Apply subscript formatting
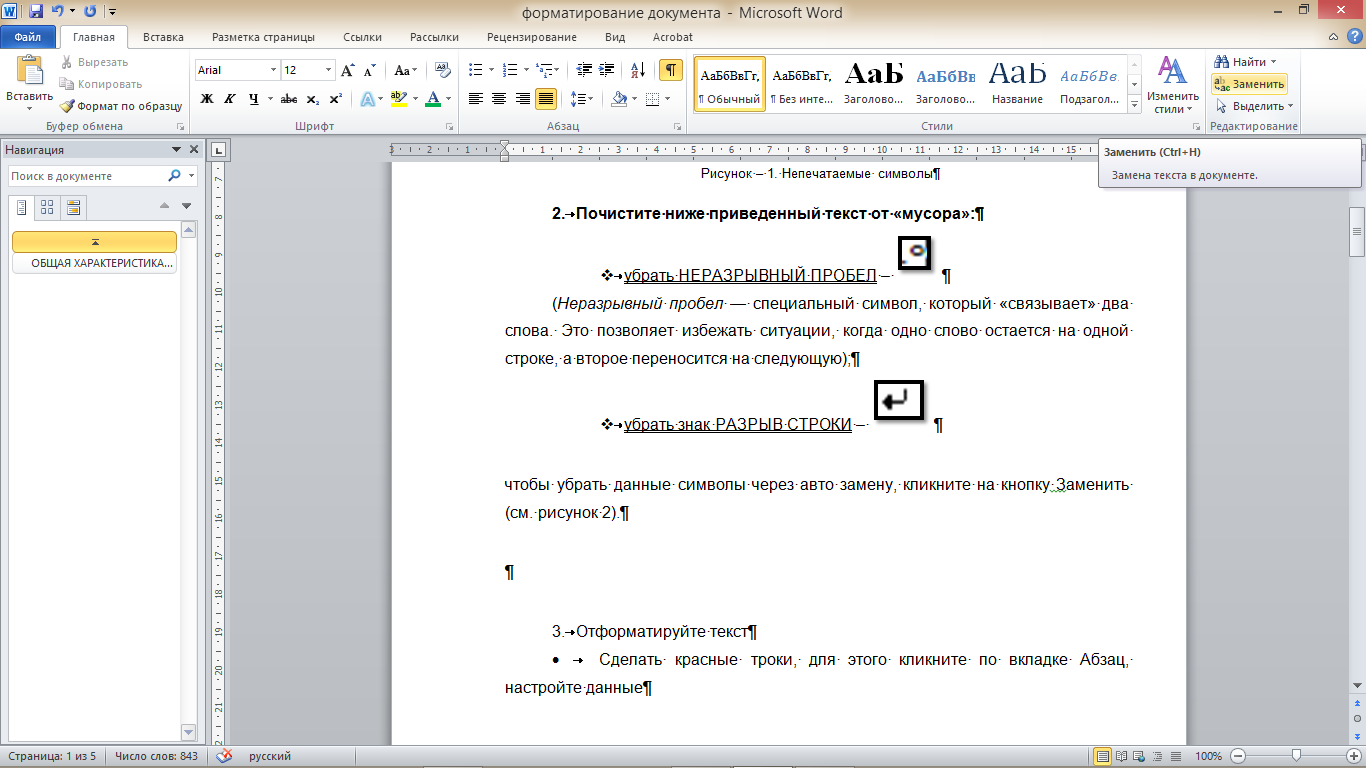The height and width of the screenshot is (768, 1366). pos(312,98)
